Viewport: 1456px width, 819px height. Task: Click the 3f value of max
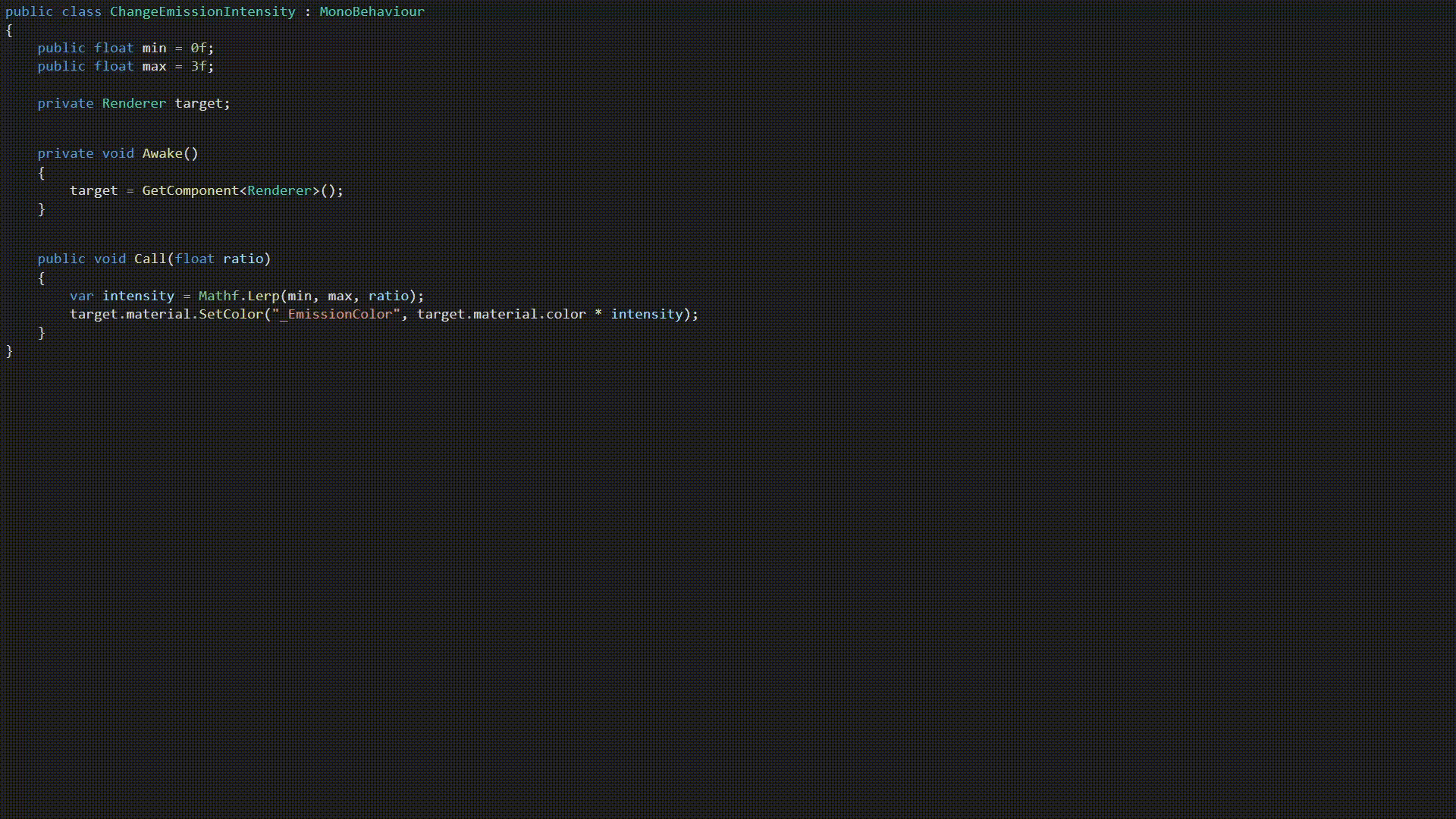click(x=198, y=66)
